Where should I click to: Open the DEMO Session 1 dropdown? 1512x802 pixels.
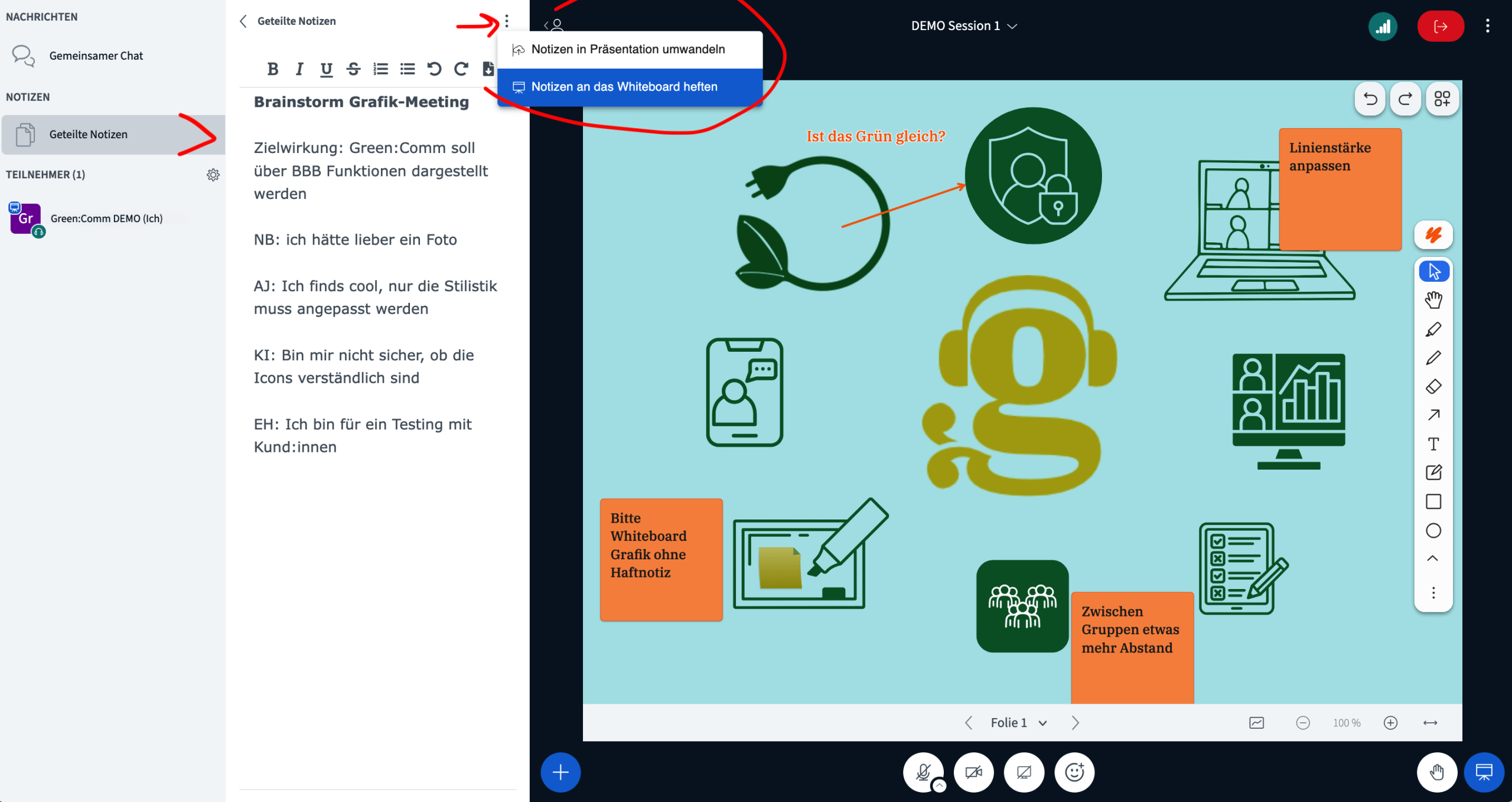pos(964,25)
